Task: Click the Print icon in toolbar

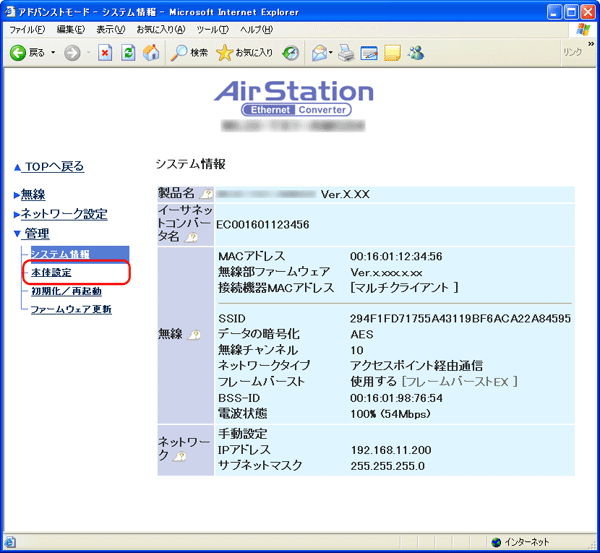Action: 346,52
